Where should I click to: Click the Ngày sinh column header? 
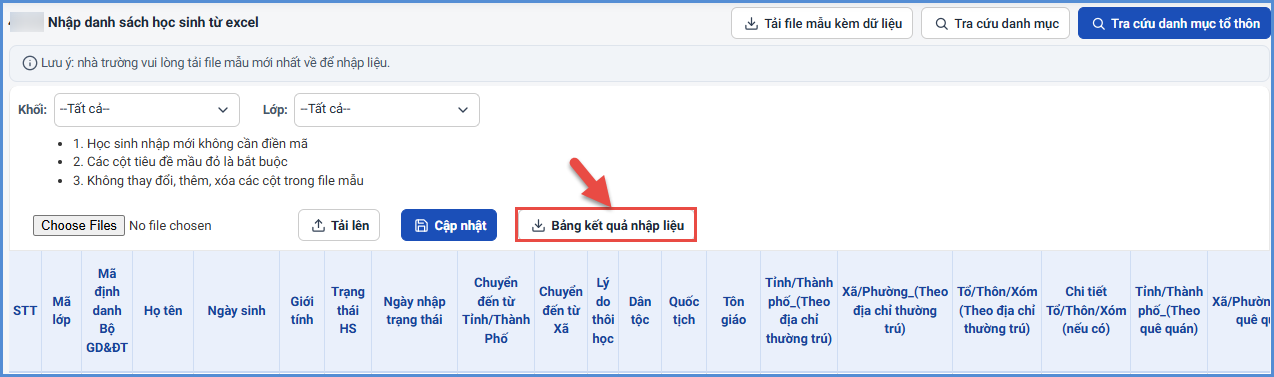point(236,311)
